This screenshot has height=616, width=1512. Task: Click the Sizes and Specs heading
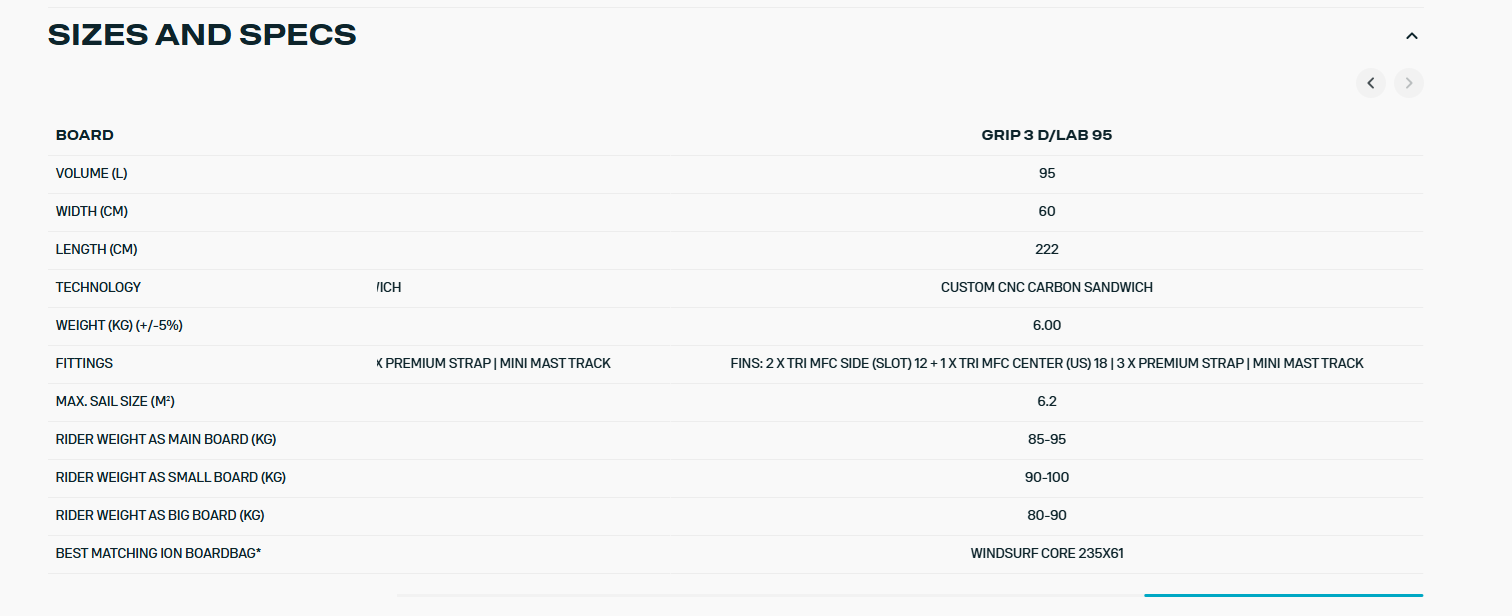pyautogui.click(x=202, y=35)
